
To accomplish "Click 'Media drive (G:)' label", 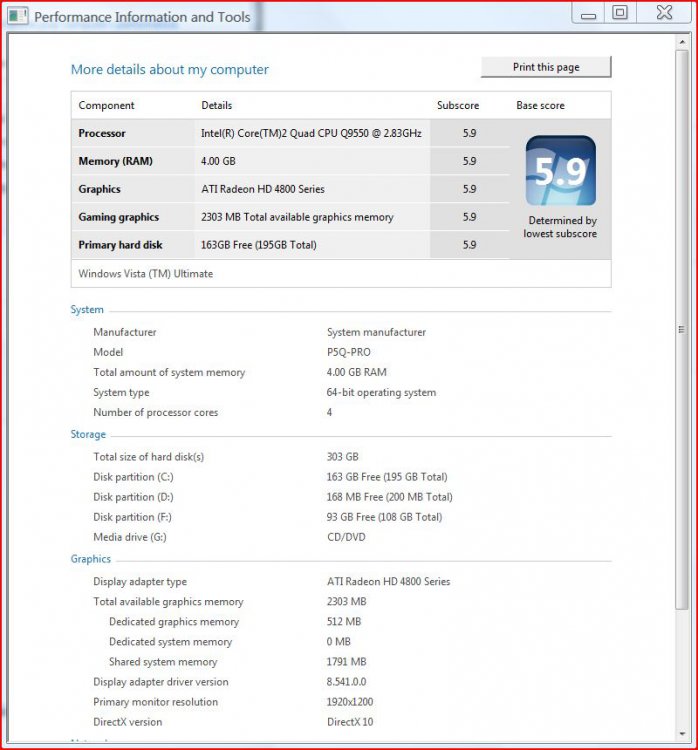I will click(x=130, y=537).
